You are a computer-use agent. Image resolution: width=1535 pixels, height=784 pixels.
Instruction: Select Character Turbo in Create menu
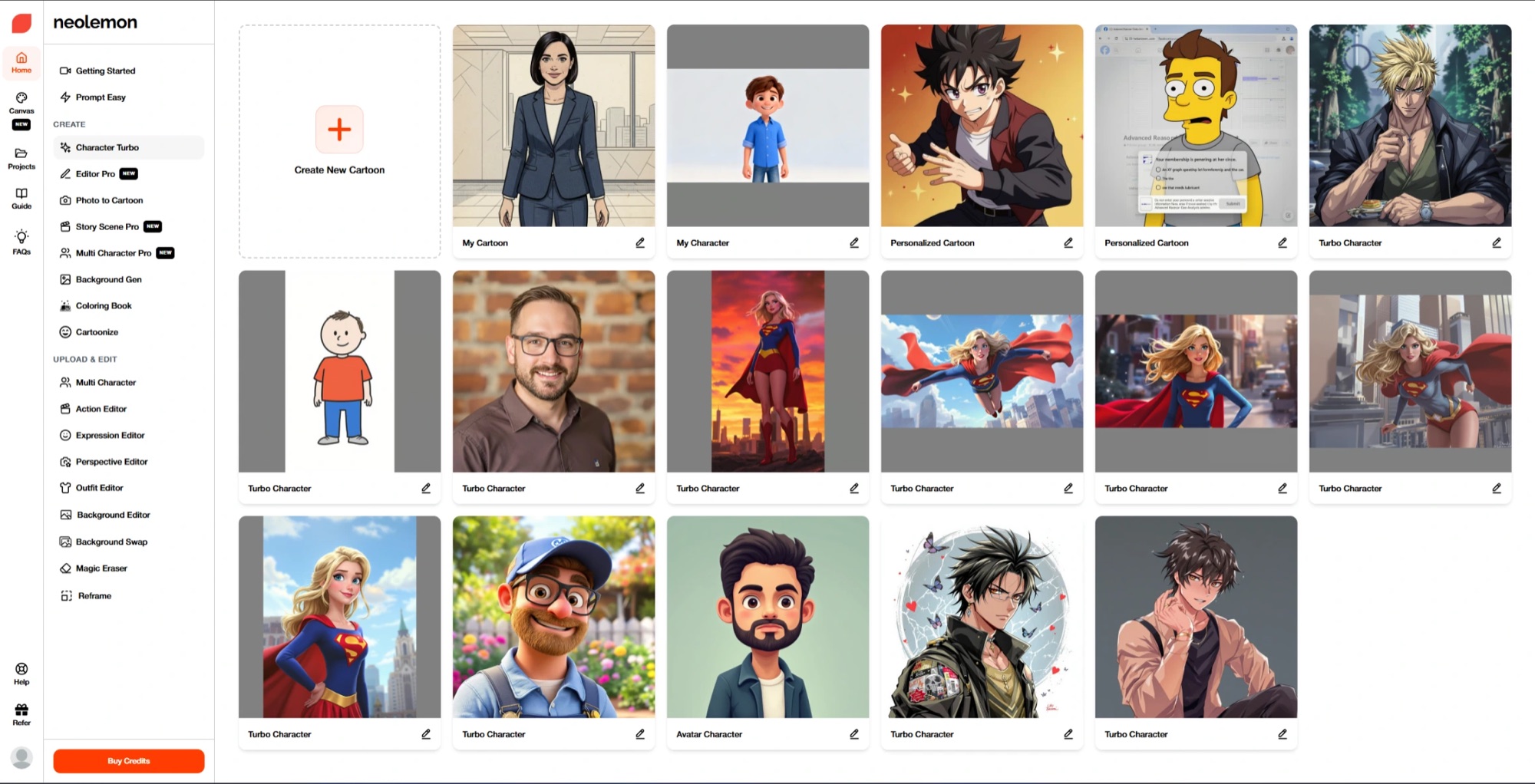pos(128,147)
